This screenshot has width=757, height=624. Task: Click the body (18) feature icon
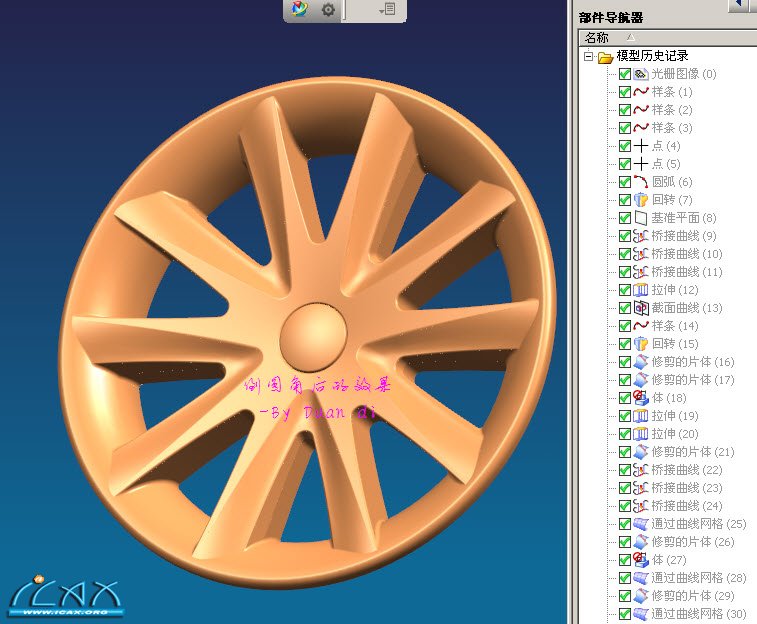click(641, 398)
